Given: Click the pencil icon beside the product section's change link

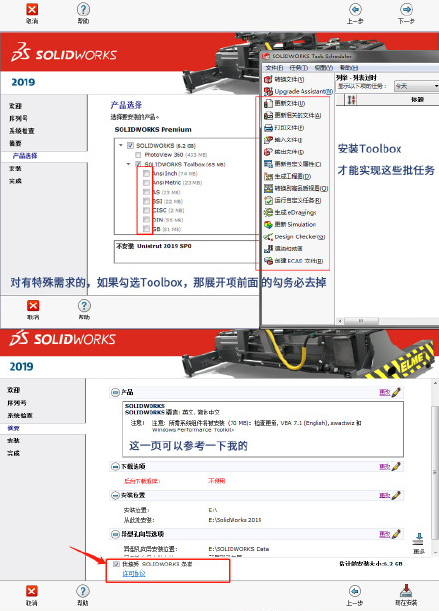Looking at the screenshot, I should point(396,392).
